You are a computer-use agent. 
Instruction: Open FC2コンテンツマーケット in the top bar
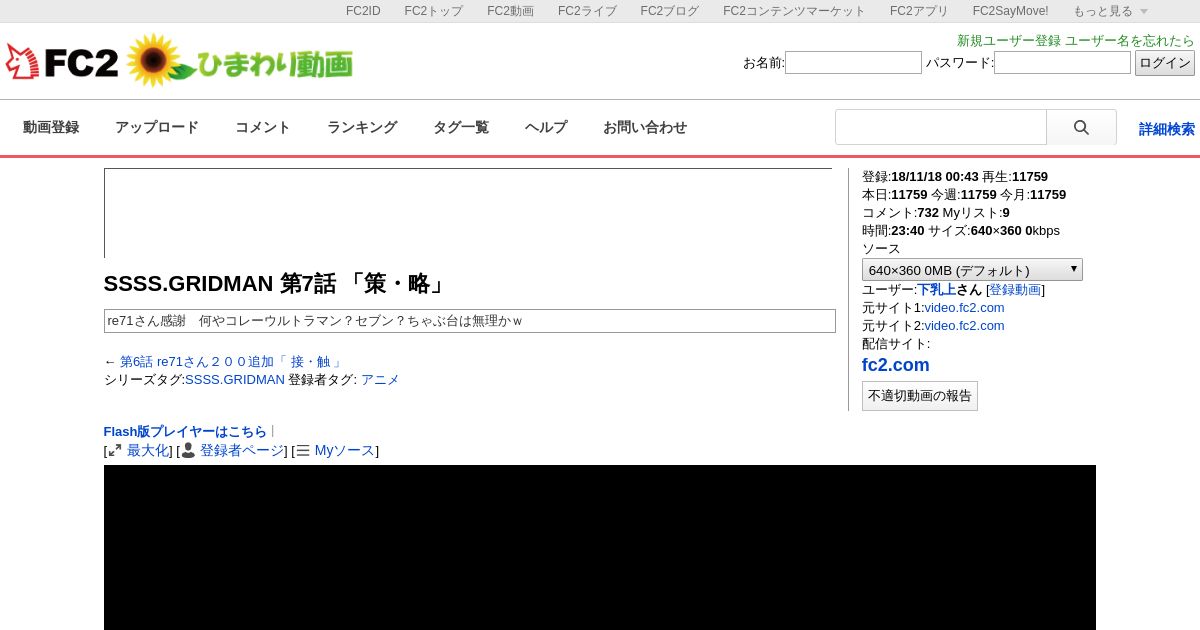794,11
